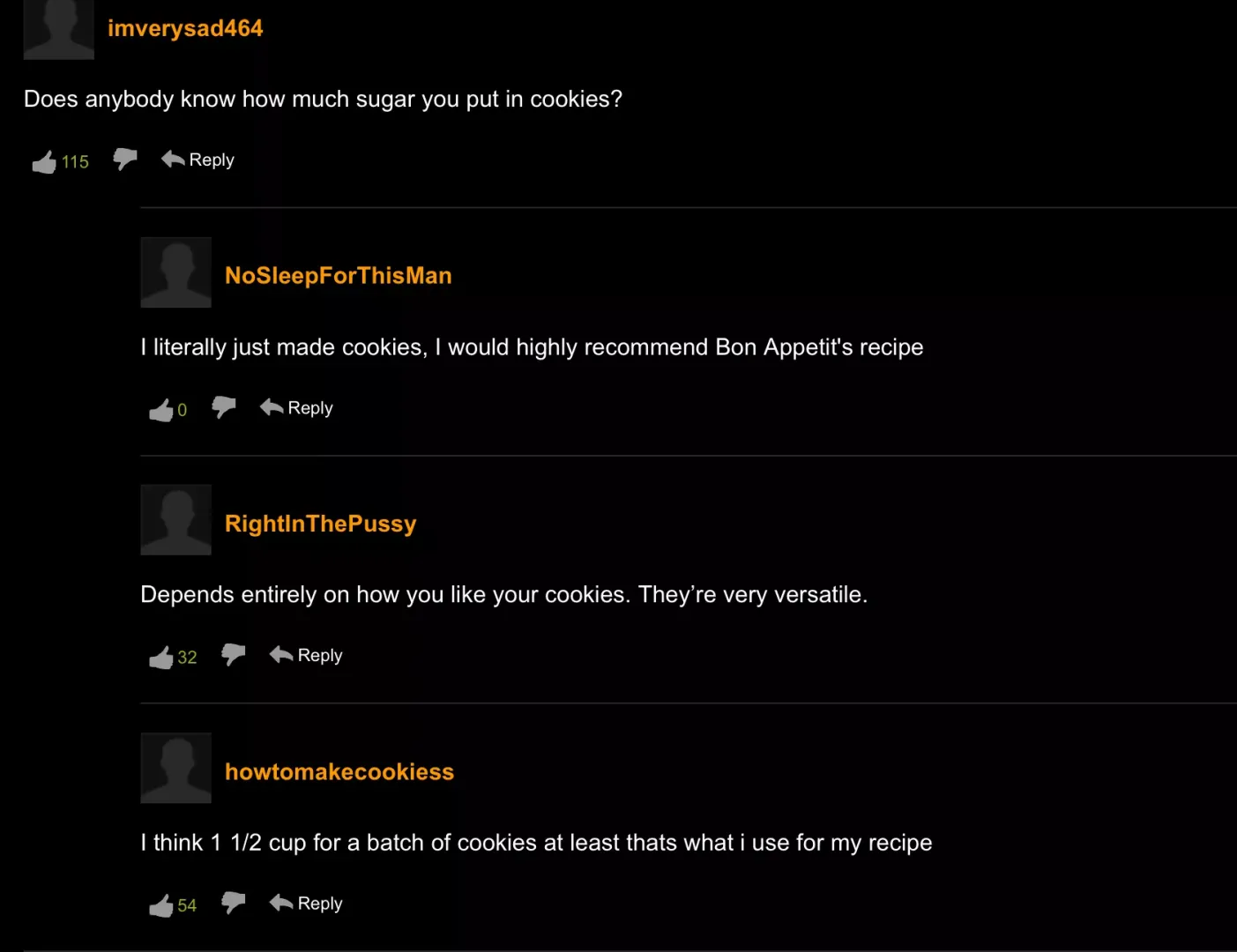Like howtomakecookiess's recipe comment
This screenshot has width=1237, height=952.
pyautogui.click(x=160, y=905)
